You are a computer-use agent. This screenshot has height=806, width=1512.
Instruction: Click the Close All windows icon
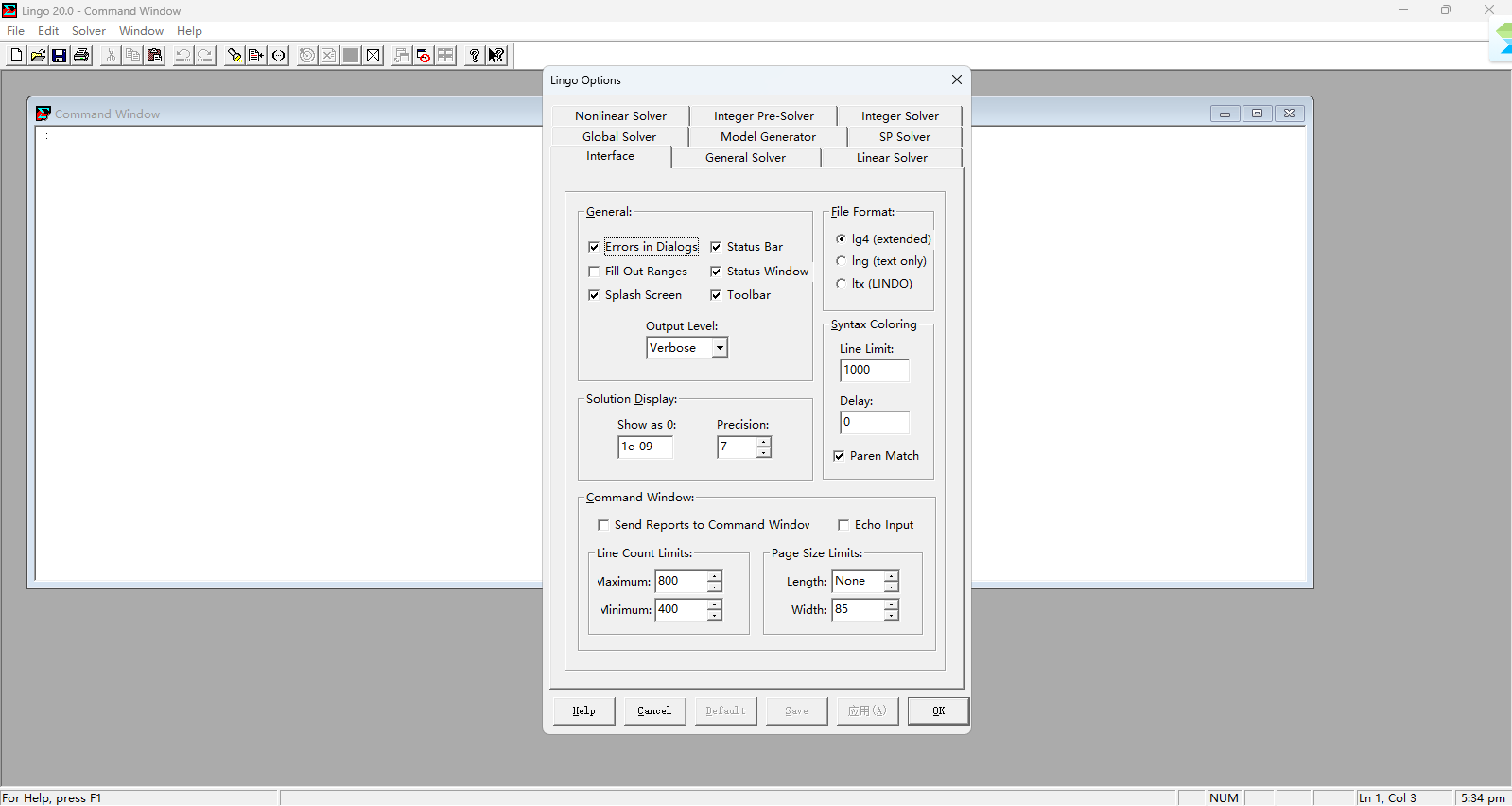click(424, 56)
